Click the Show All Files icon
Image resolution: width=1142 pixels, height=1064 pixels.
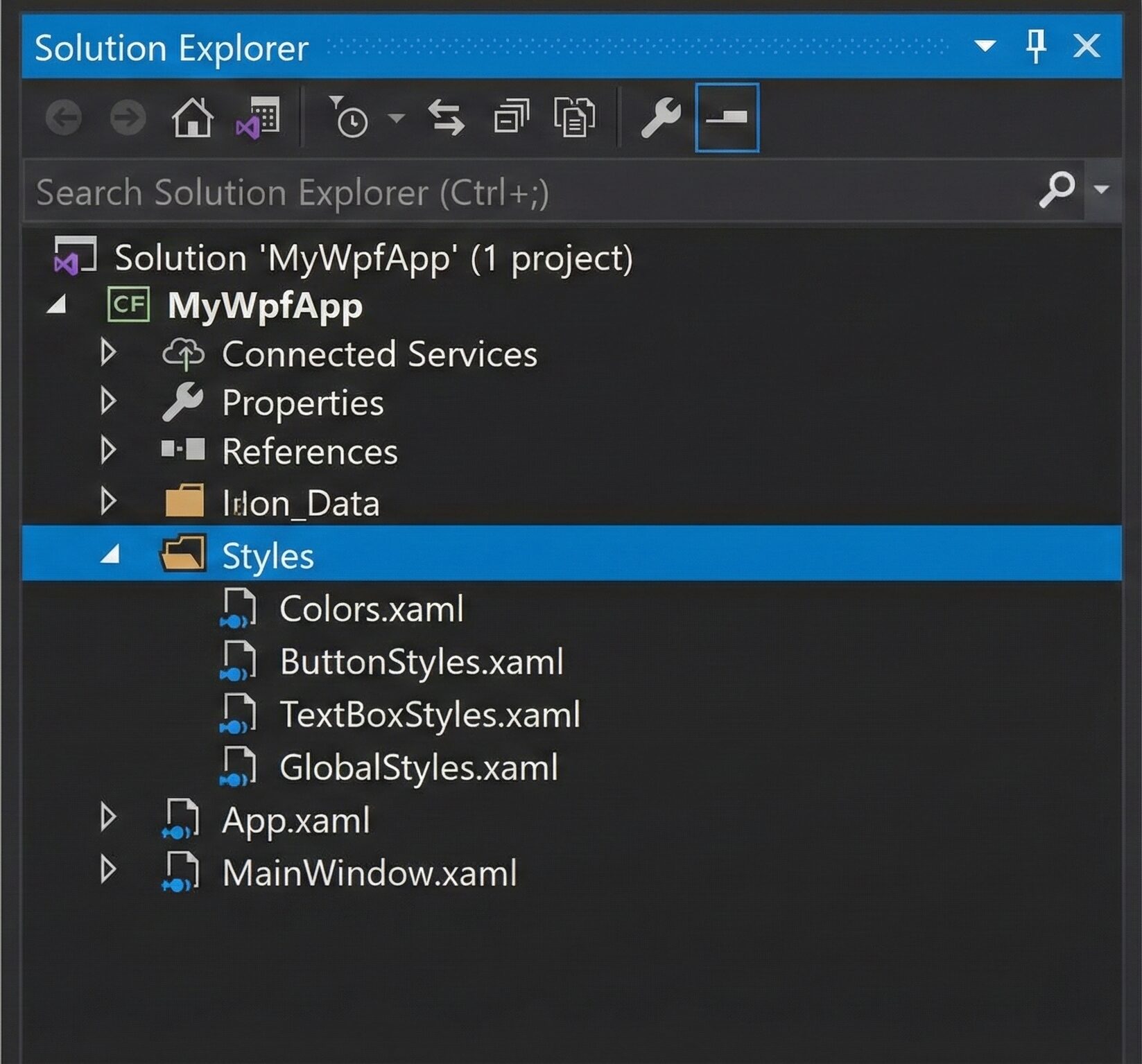pos(573,118)
